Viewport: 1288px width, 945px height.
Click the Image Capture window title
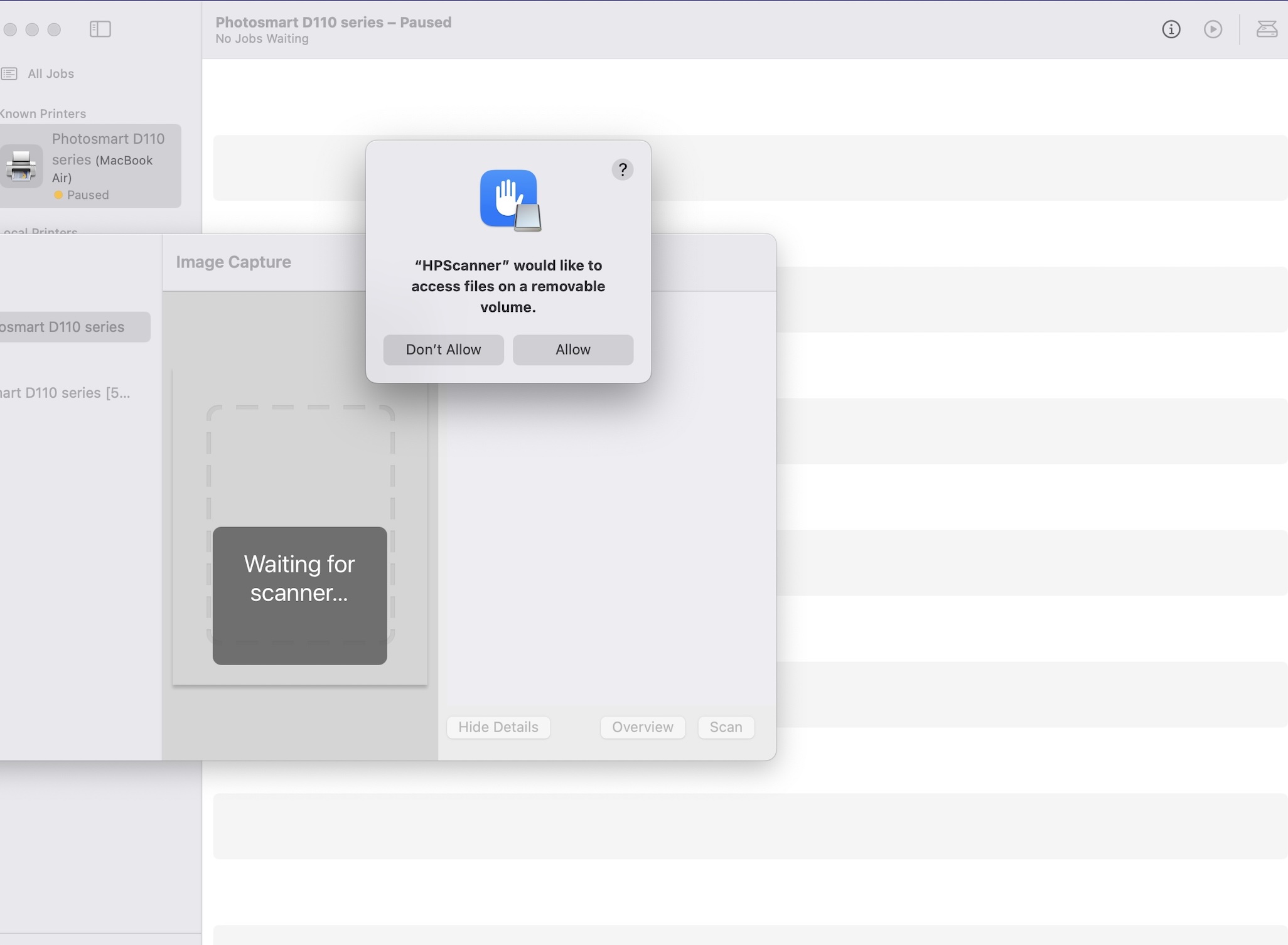(x=233, y=262)
